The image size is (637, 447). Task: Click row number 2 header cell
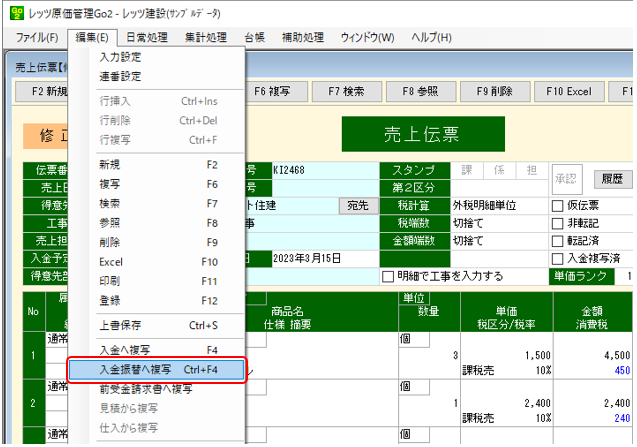(x=33, y=403)
